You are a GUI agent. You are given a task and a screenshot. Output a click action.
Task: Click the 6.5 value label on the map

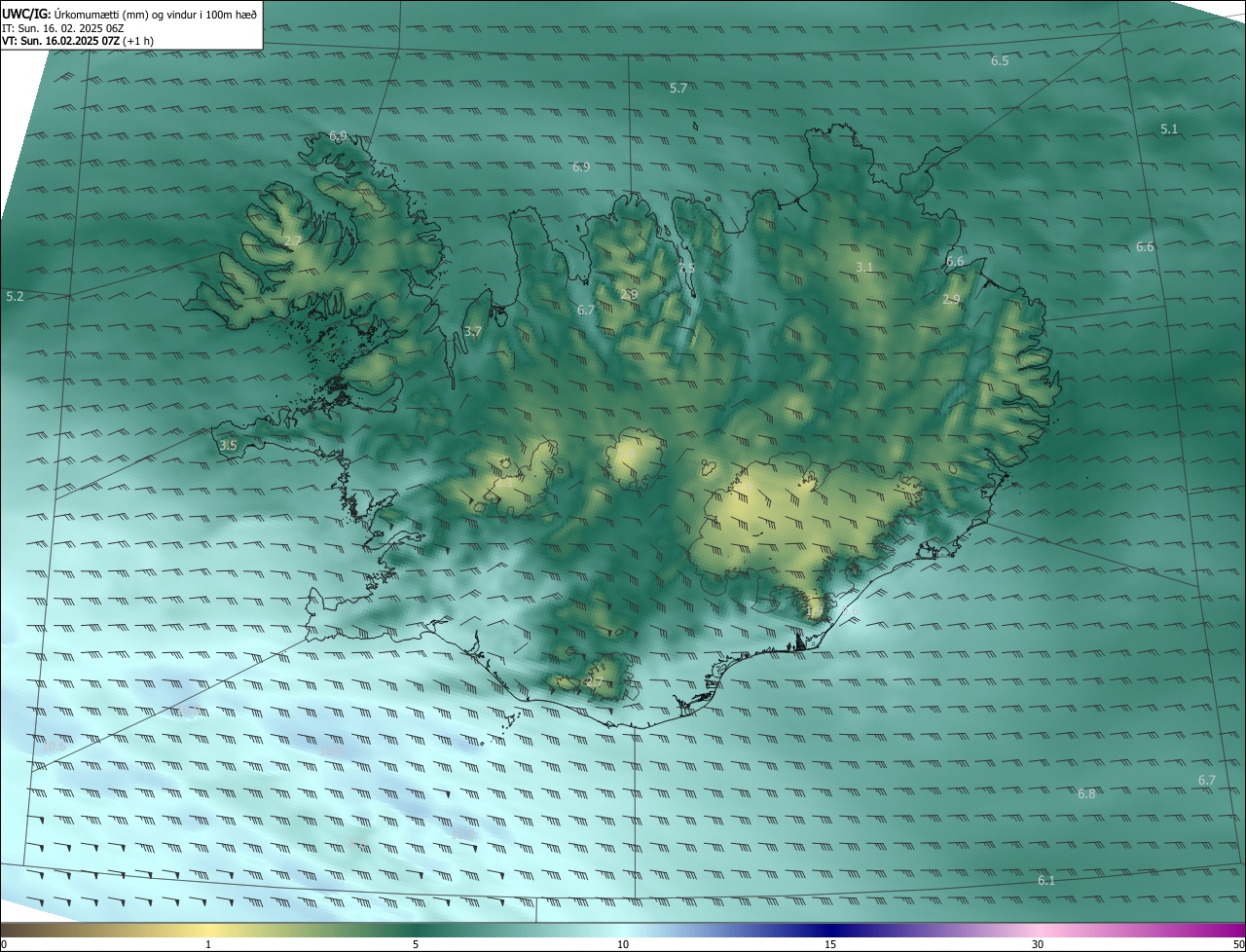tap(1000, 60)
